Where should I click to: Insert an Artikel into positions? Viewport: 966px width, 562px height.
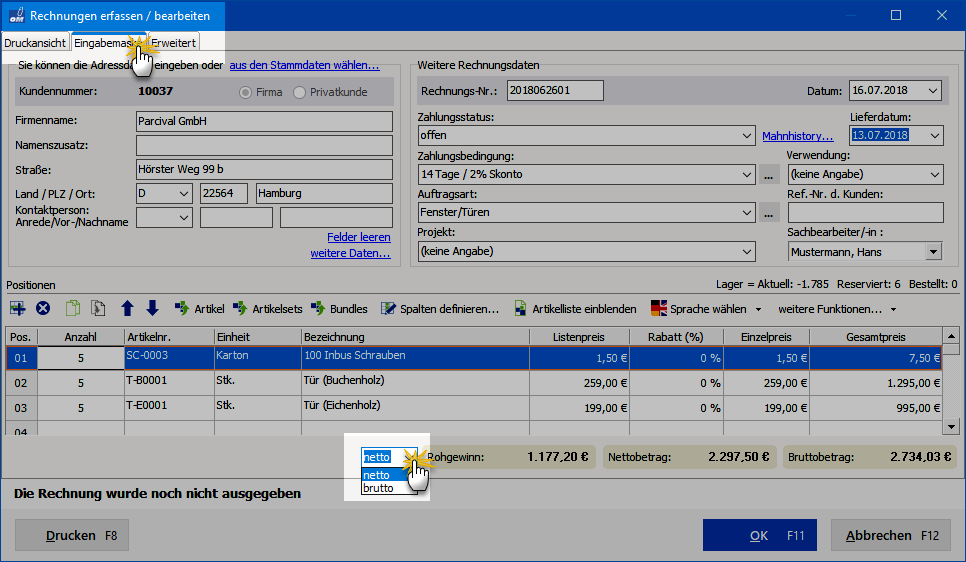tap(200, 309)
